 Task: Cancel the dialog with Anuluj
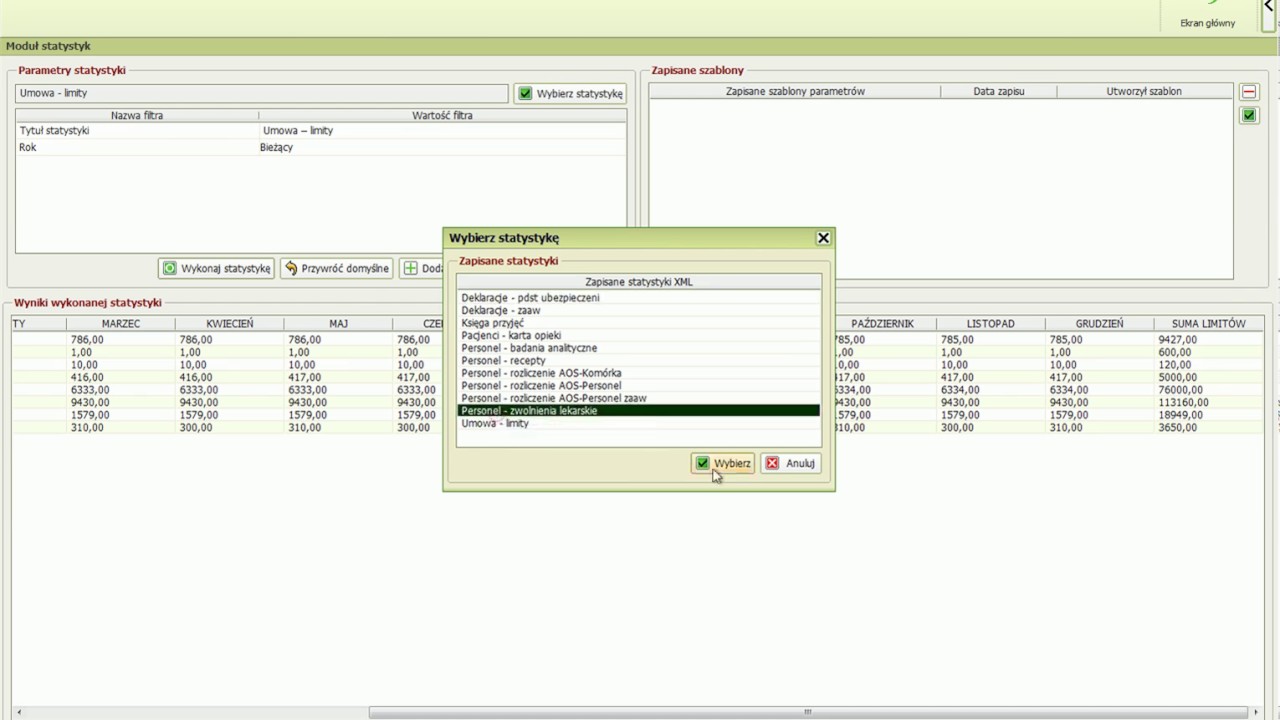point(790,463)
